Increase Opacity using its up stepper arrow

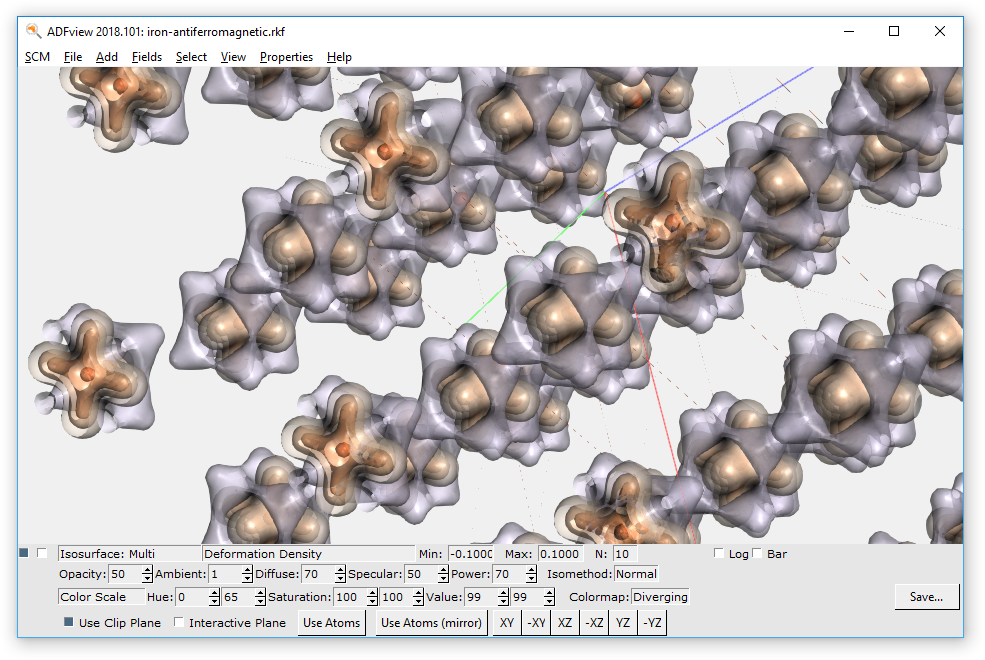pyautogui.click(x=146, y=569)
